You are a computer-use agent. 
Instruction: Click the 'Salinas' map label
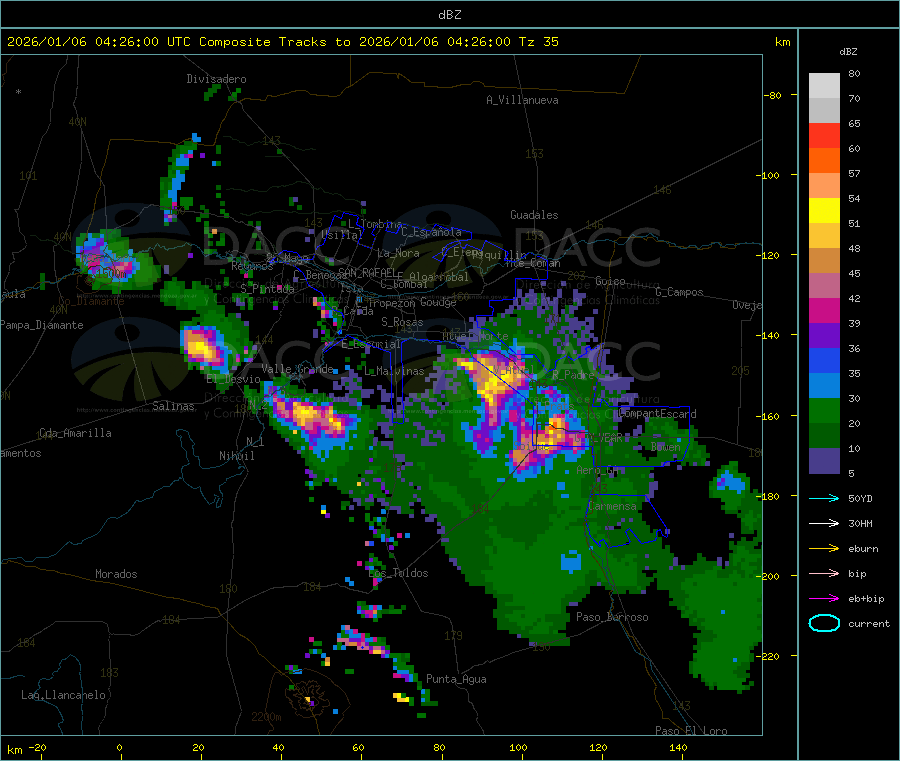point(173,406)
